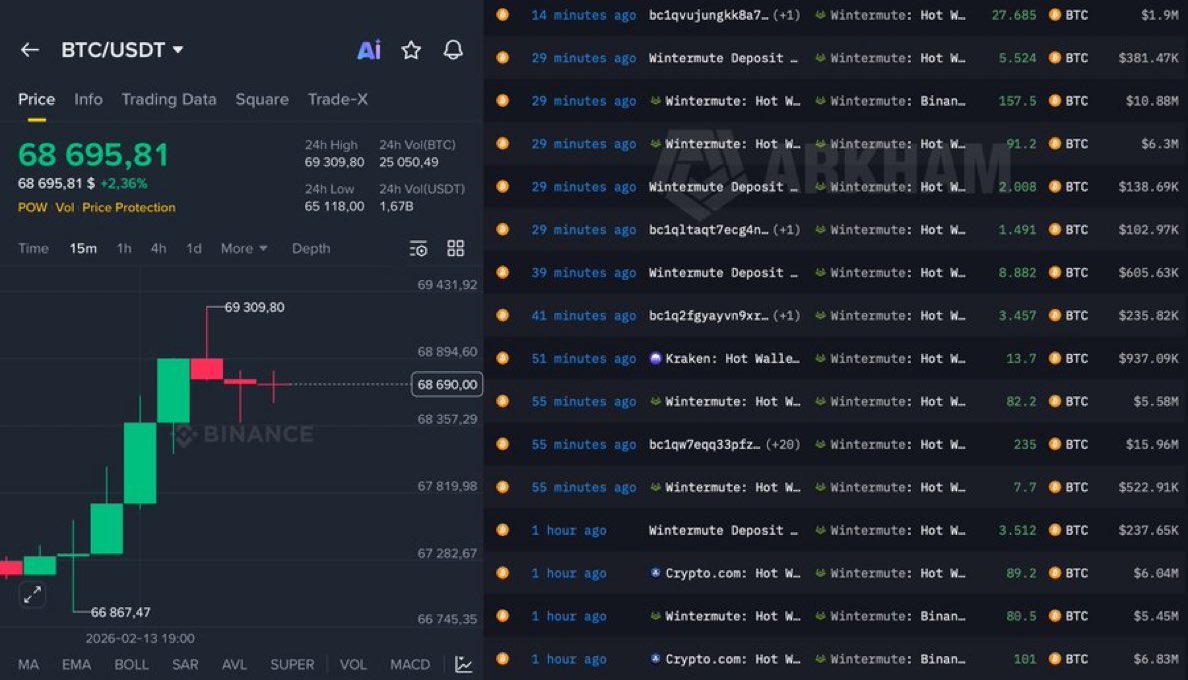
Task: Select the 1d timeframe
Action: click(x=194, y=248)
